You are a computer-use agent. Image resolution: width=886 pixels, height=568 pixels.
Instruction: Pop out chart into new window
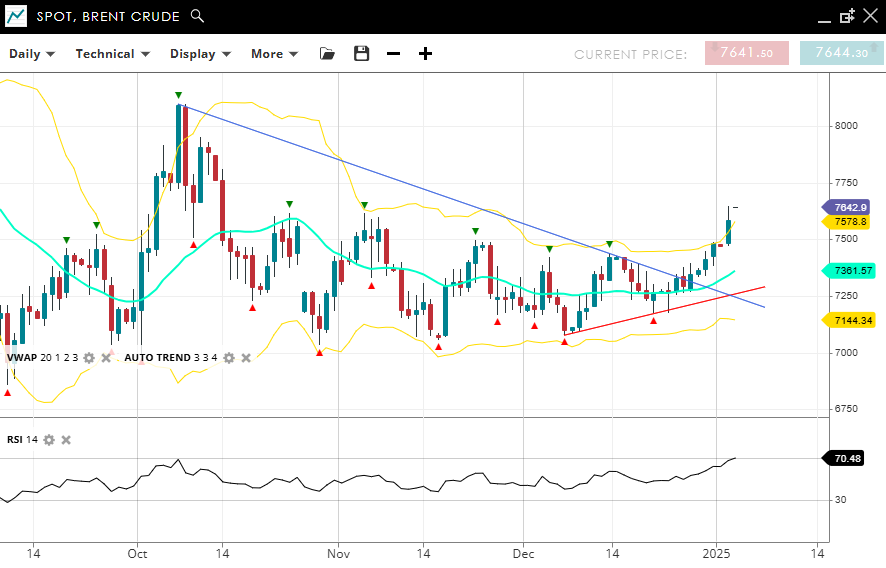click(847, 16)
